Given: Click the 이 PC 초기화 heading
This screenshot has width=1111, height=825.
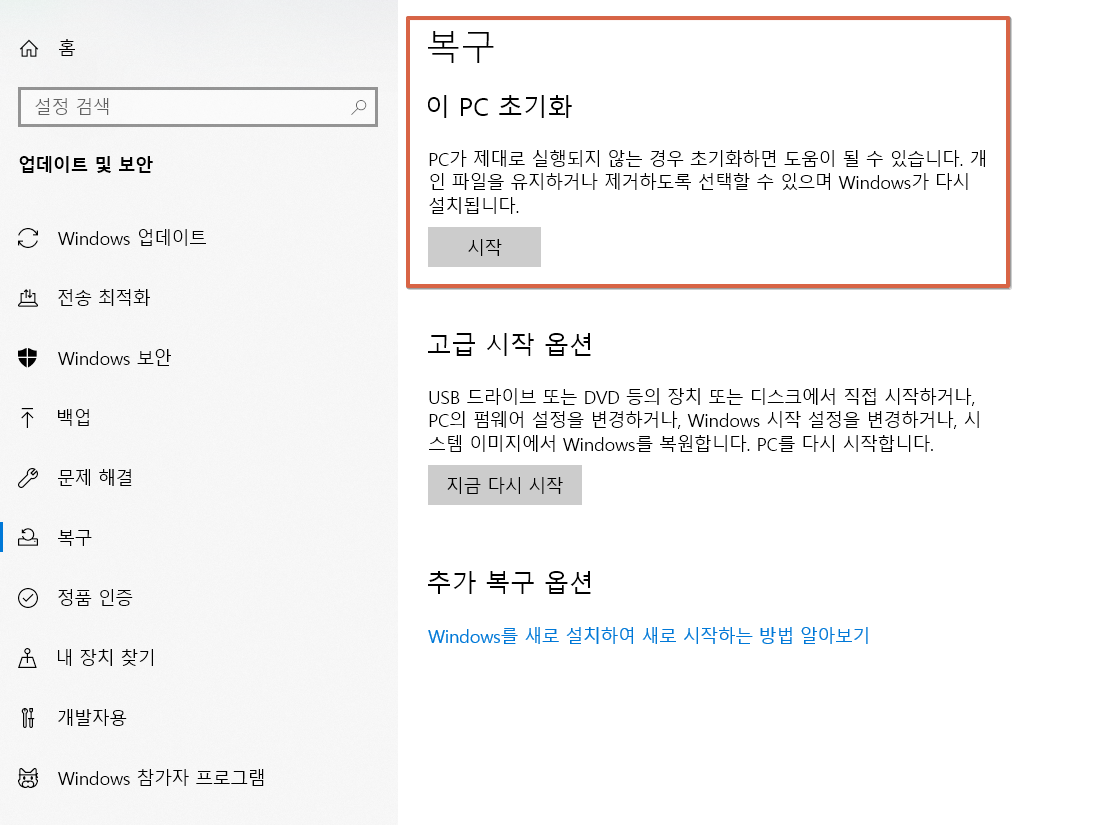Looking at the screenshot, I should (500, 106).
